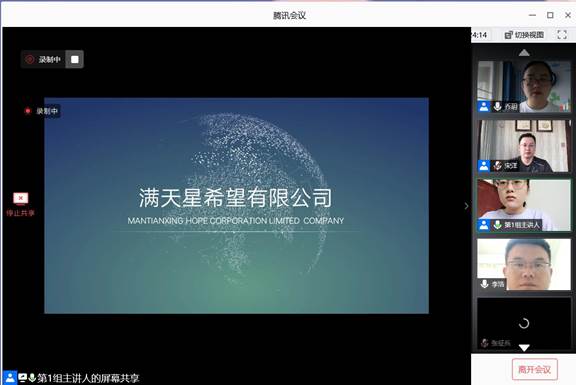Stop recording with the white square button
The width and height of the screenshot is (576, 385).
coord(75,60)
